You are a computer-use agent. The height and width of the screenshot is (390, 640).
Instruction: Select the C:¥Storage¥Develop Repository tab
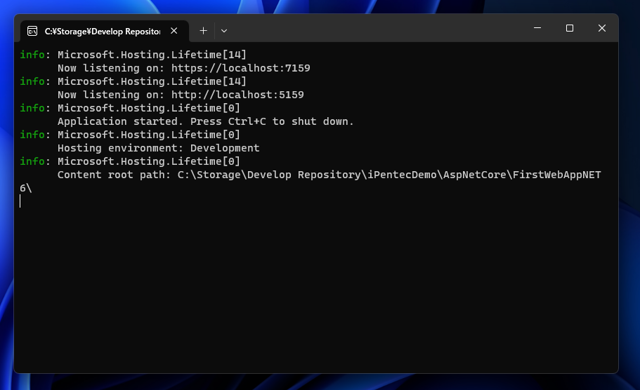pyautogui.click(x=104, y=31)
